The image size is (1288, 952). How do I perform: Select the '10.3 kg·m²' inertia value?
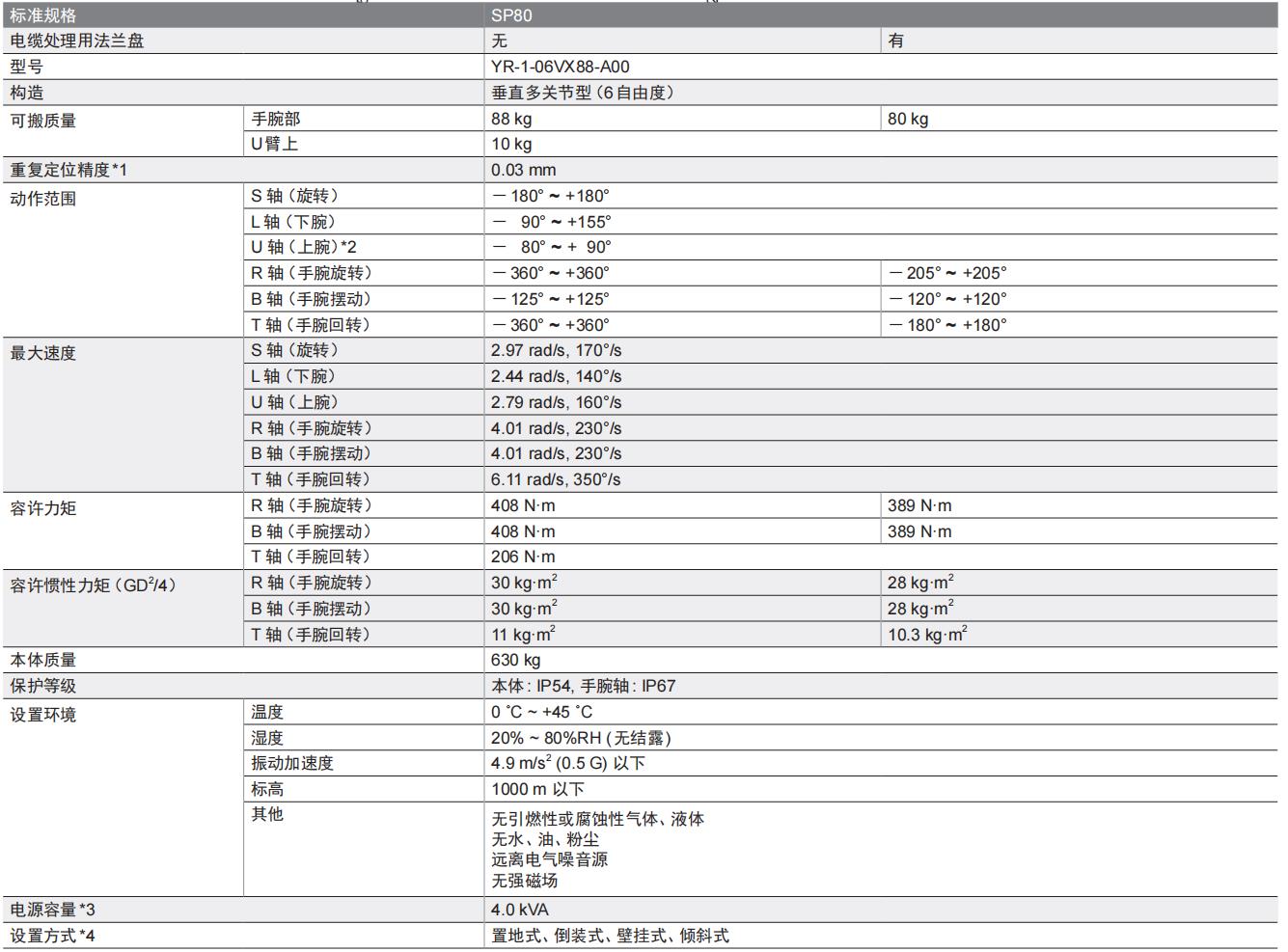(x=927, y=634)
